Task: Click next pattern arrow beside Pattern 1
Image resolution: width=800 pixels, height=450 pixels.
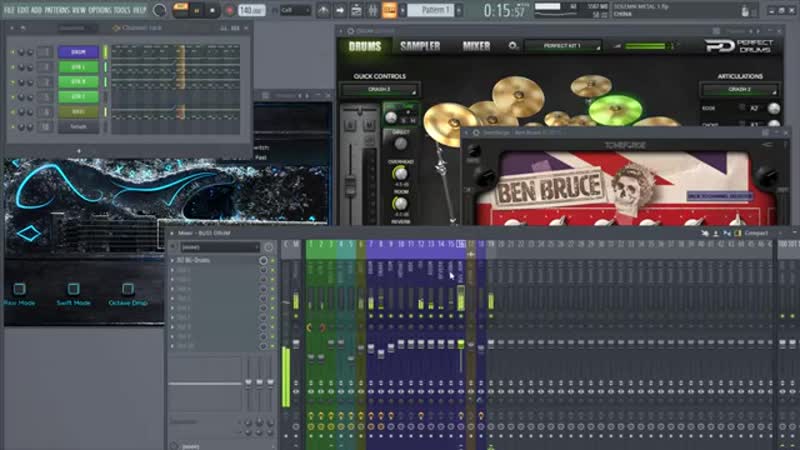Action: coord(459,10)
